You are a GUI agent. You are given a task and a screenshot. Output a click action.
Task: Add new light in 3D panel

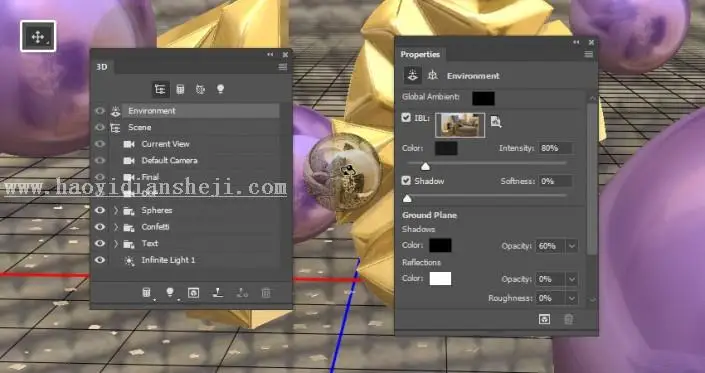tap(170, 293)
